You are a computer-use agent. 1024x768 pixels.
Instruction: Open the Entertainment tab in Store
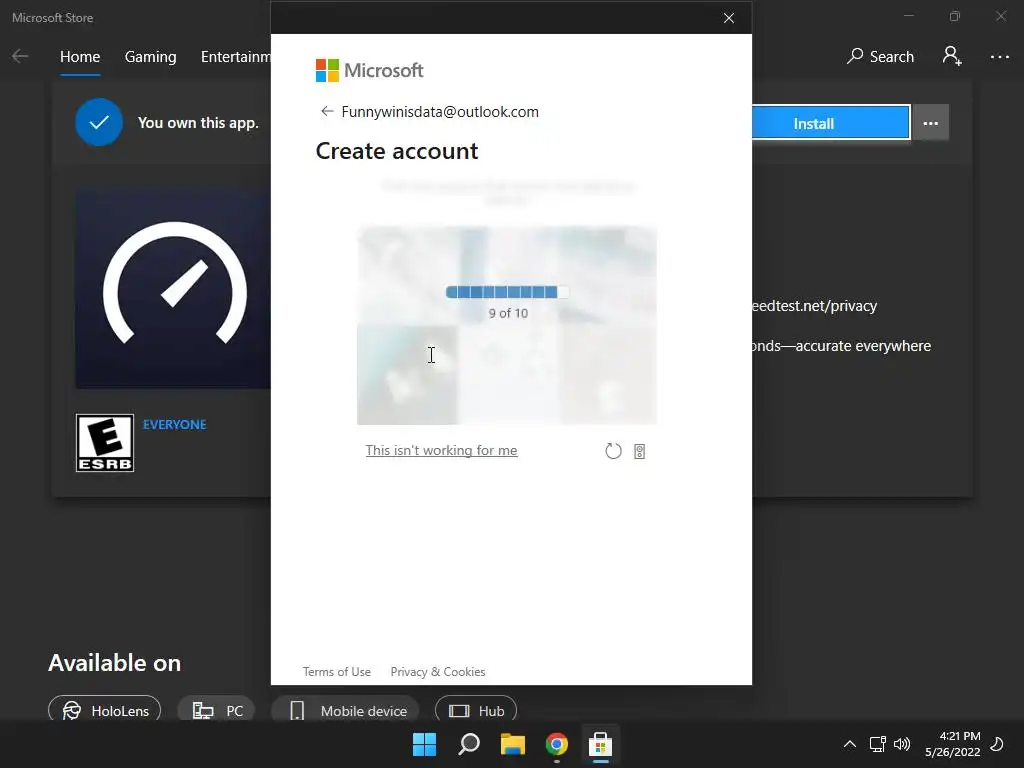[236, 57]
